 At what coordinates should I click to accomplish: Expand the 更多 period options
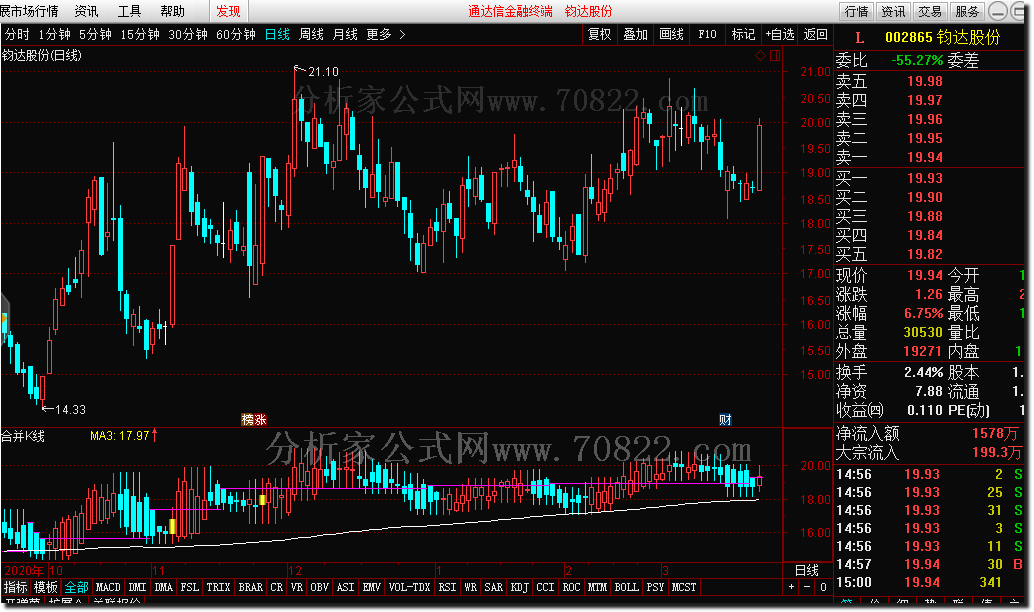click(386, 34)
